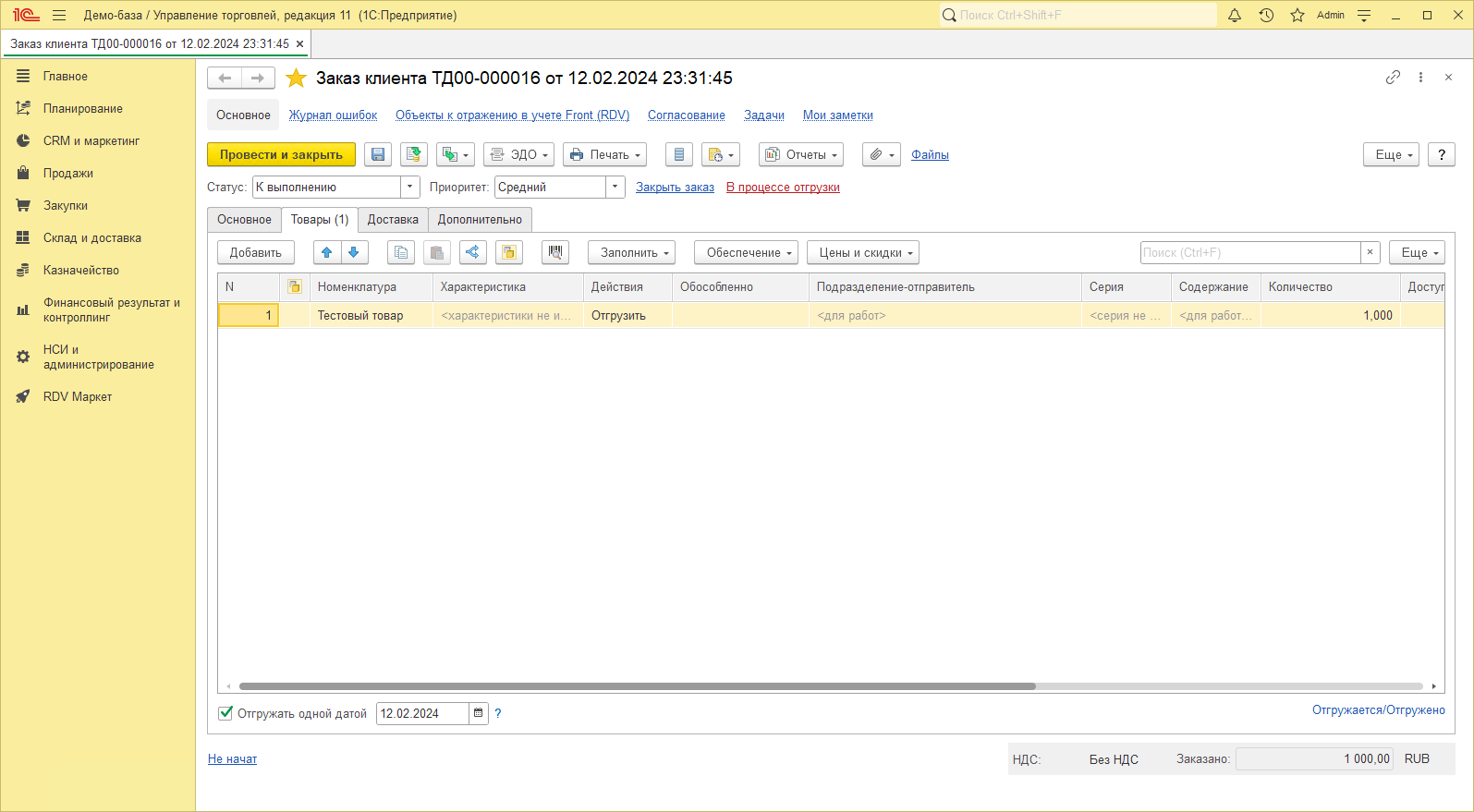Open the RDV Маркет section
This screenshot has width=1474, height=812.
coord(77,397)
